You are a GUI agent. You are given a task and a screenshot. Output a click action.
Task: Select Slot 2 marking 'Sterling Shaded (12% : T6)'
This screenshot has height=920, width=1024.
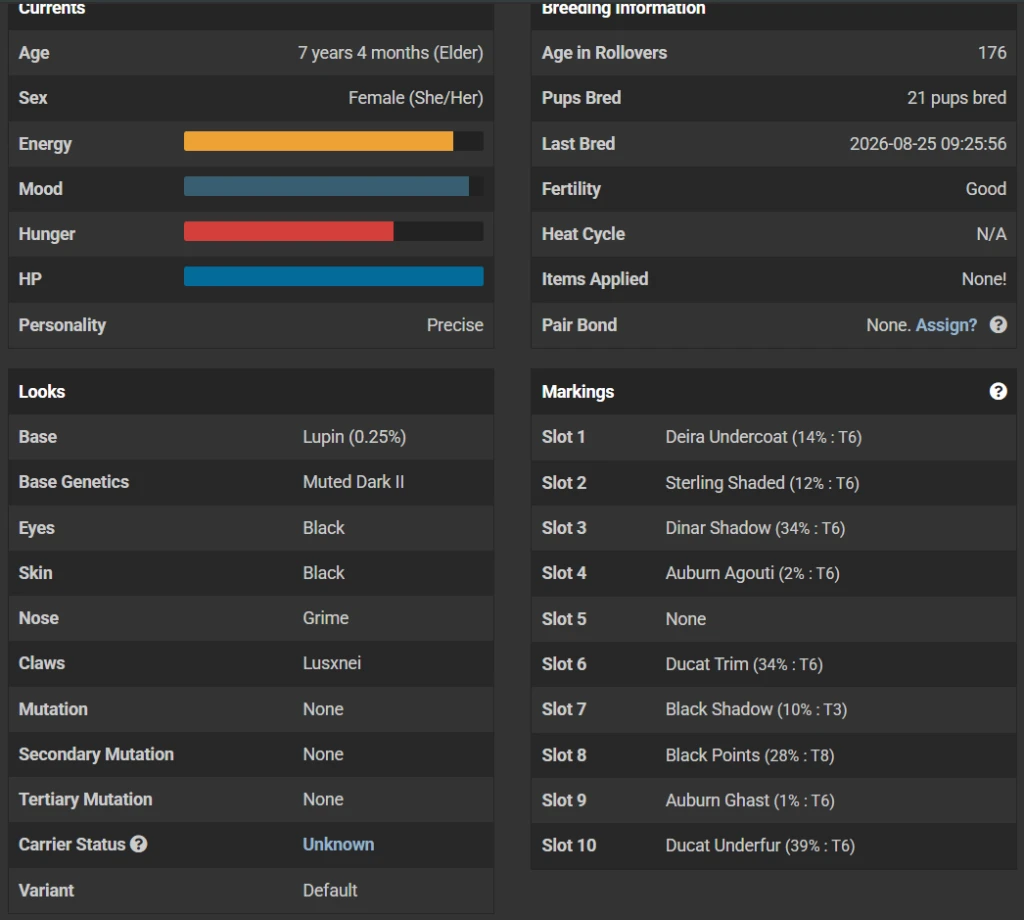pos(762,483)
